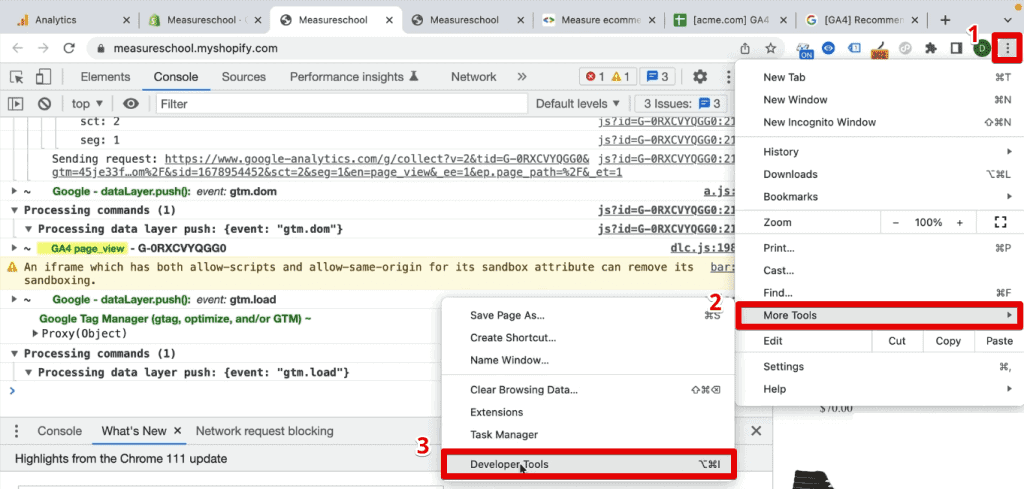The image size is (1024, 489).
Task: Choose New Incognito Window
Action: (878, 122)
